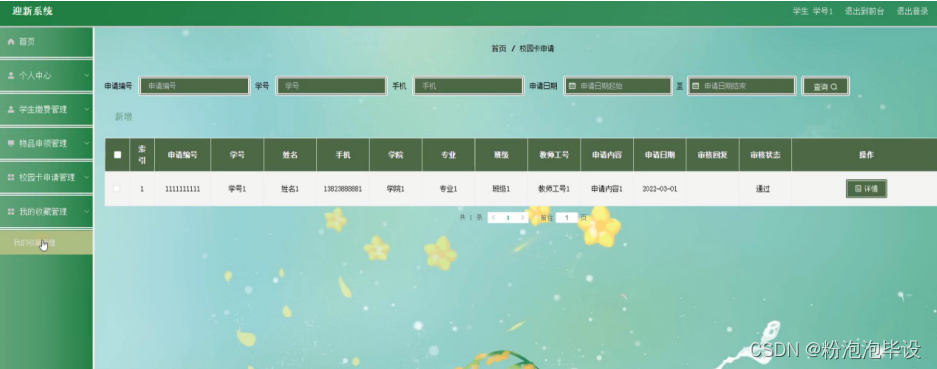Click the 校园卡申请 breadcrumb text
The width and height of the screenshot is (937, 369).
536,49
